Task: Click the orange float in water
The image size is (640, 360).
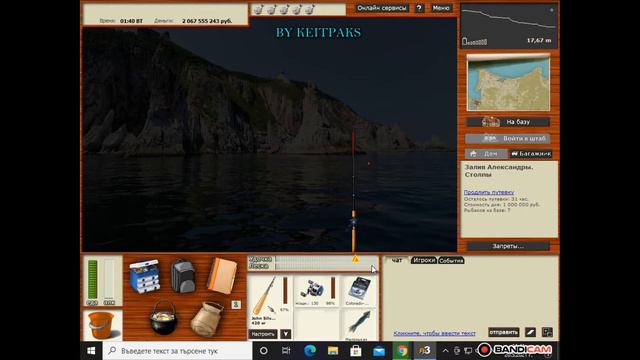Action: (369, 163)
